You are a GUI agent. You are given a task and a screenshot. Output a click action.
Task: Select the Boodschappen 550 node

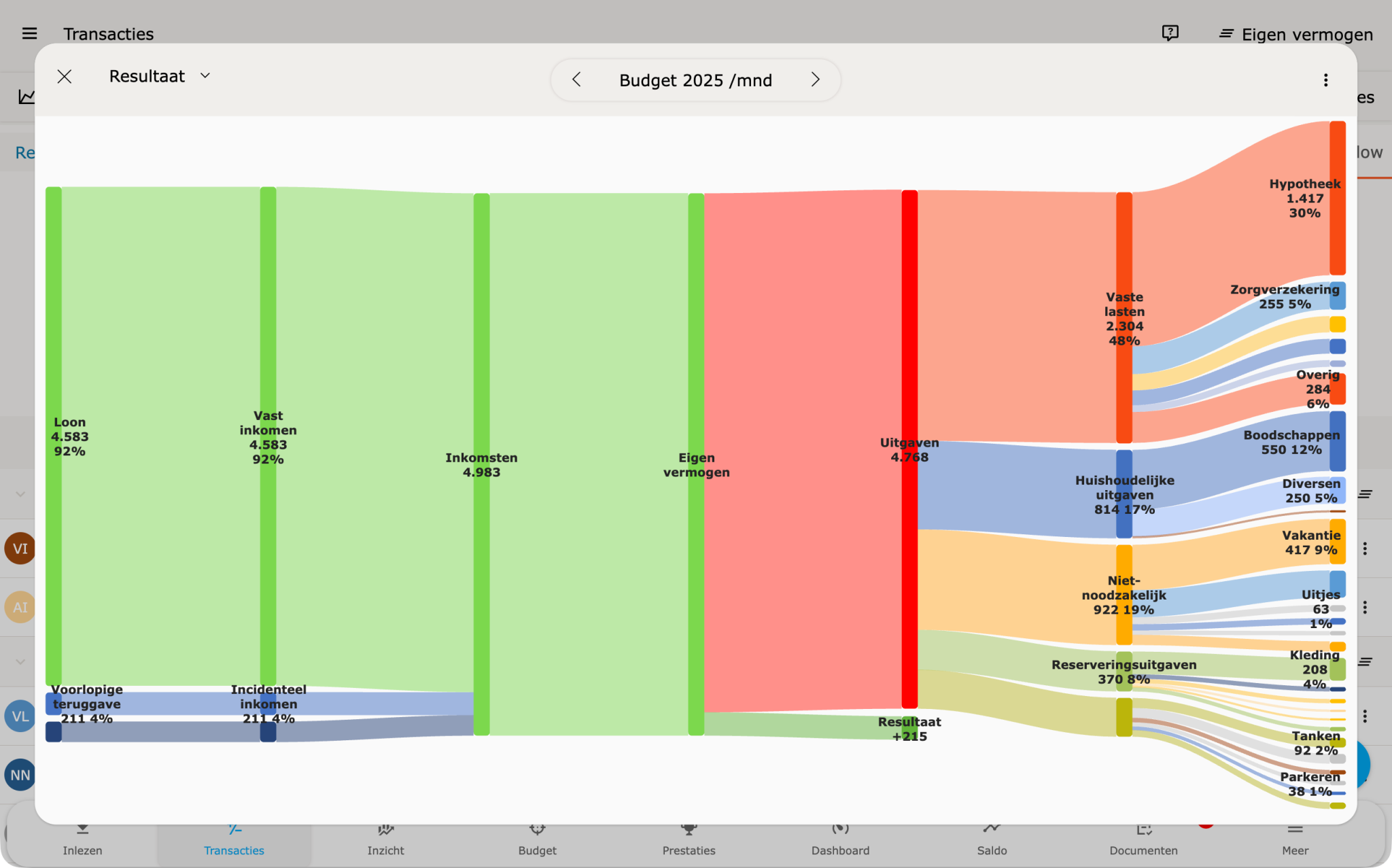pos(1338,441)
